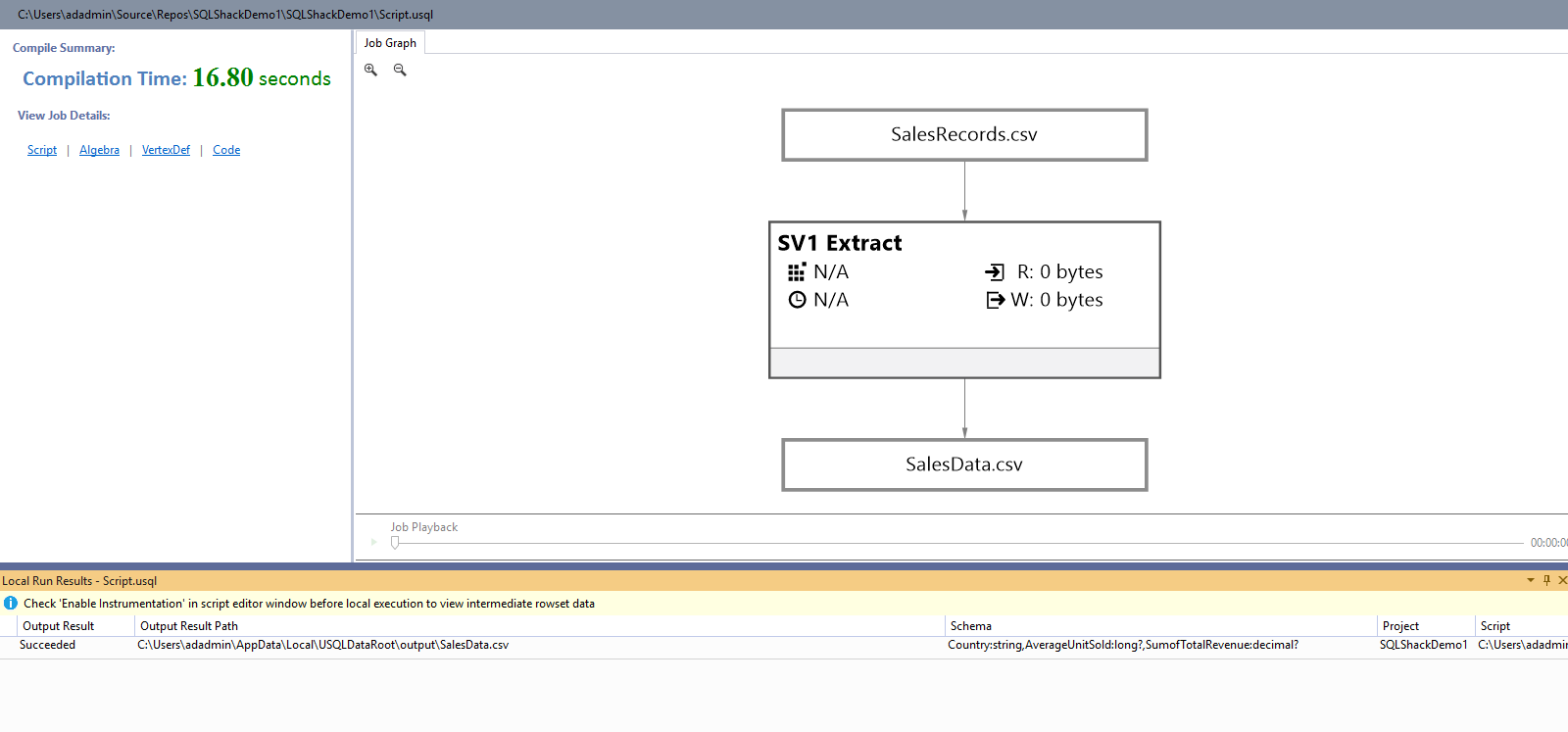Open the Code job details link

coord(226,150)
